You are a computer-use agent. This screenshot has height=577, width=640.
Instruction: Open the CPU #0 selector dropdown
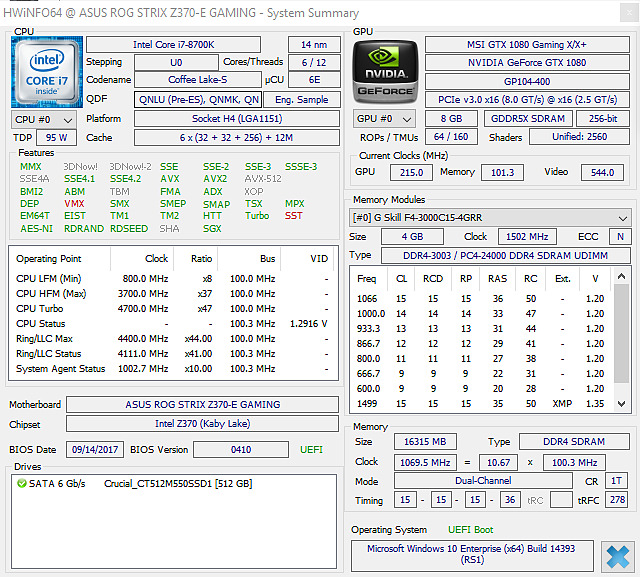(44, 120)
